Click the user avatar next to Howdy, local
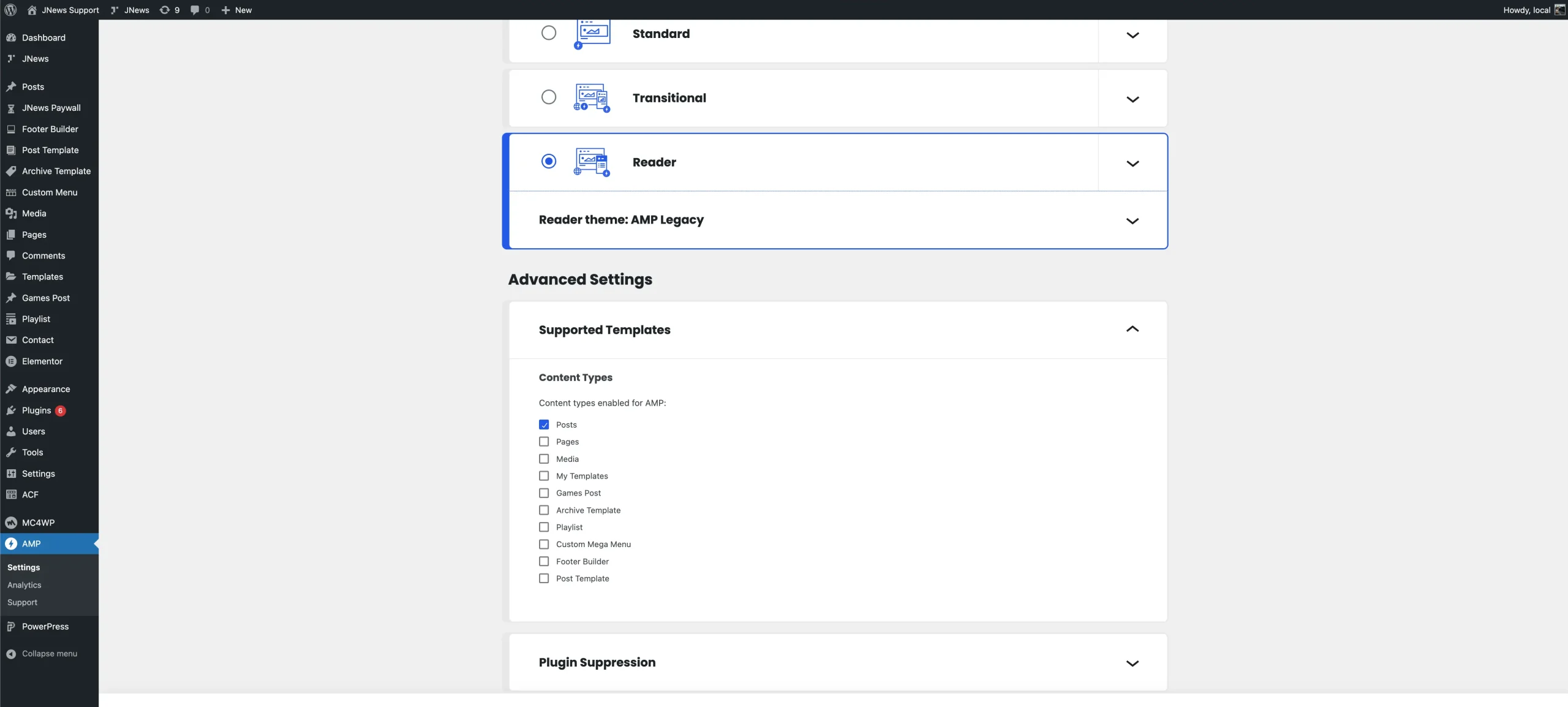1568x707 pixels. (x=1559, y=10)
